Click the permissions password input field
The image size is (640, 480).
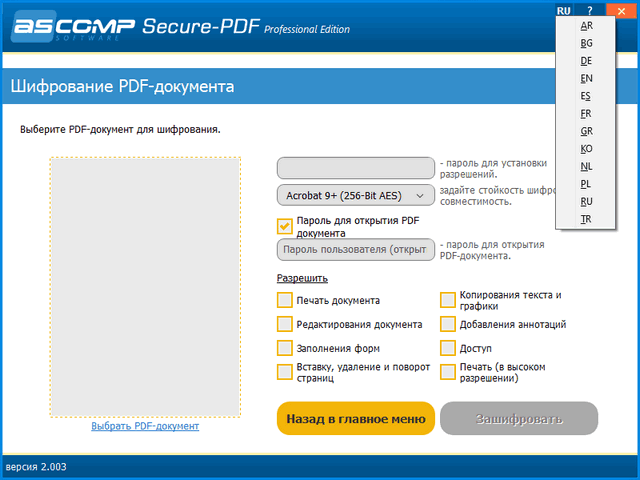(355, 167)
